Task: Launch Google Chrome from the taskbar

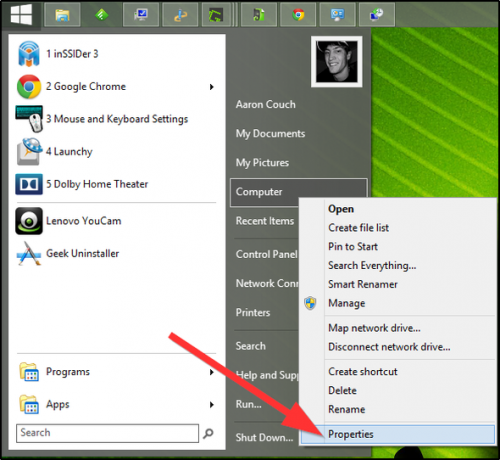Action: (298, 15)
